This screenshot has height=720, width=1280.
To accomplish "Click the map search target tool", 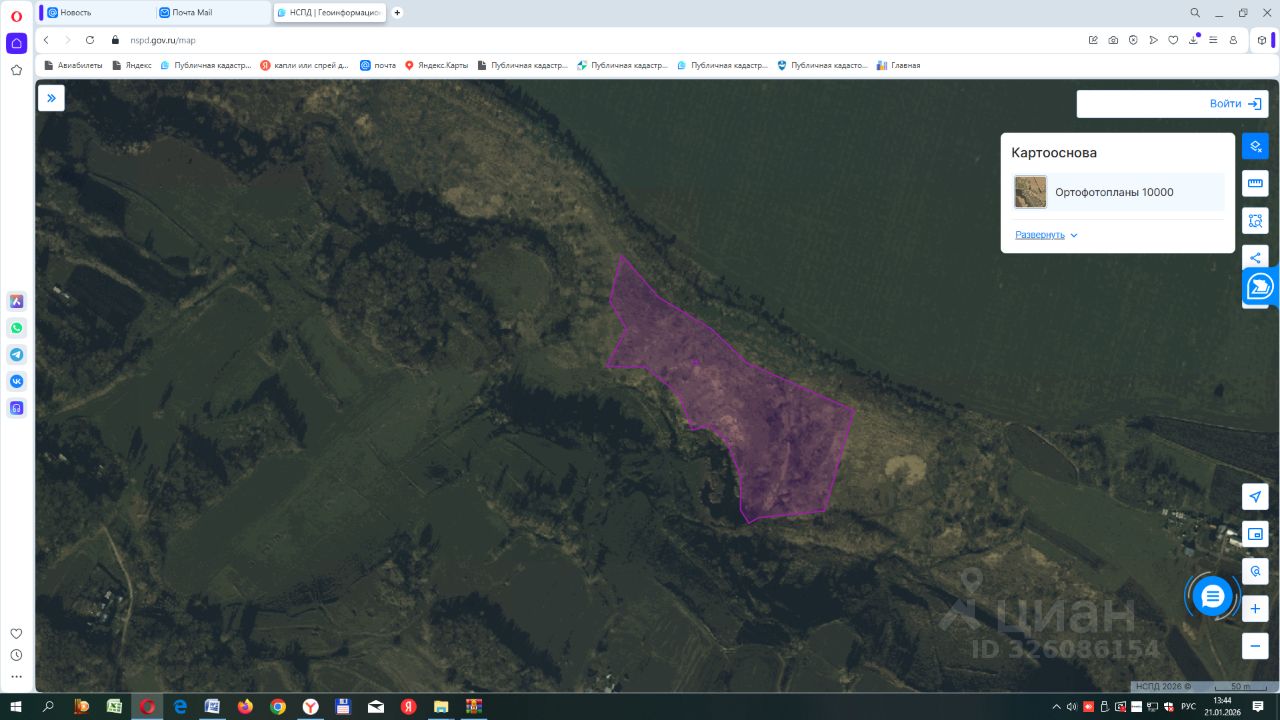I will click(x=1255, y=571).
